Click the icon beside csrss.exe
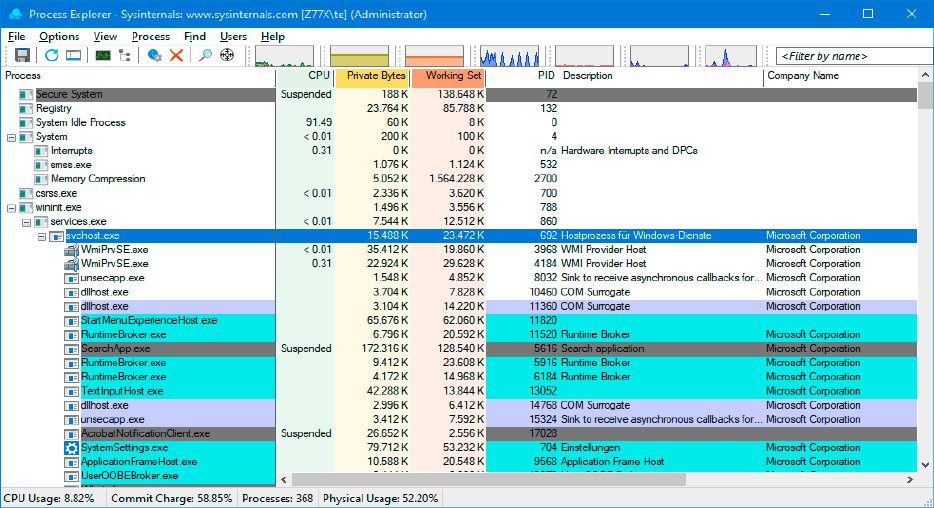This screenshot has width=934, height=508. pyautogui.click(x=26, y=193)
